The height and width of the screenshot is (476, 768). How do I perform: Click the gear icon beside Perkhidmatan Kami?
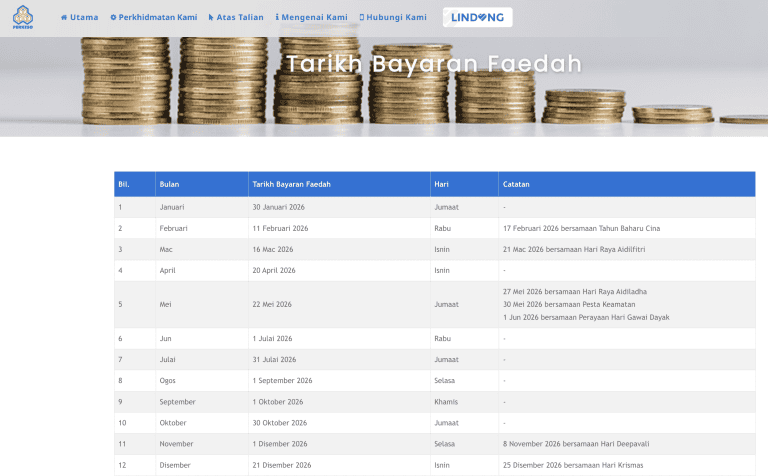[113, 17]
